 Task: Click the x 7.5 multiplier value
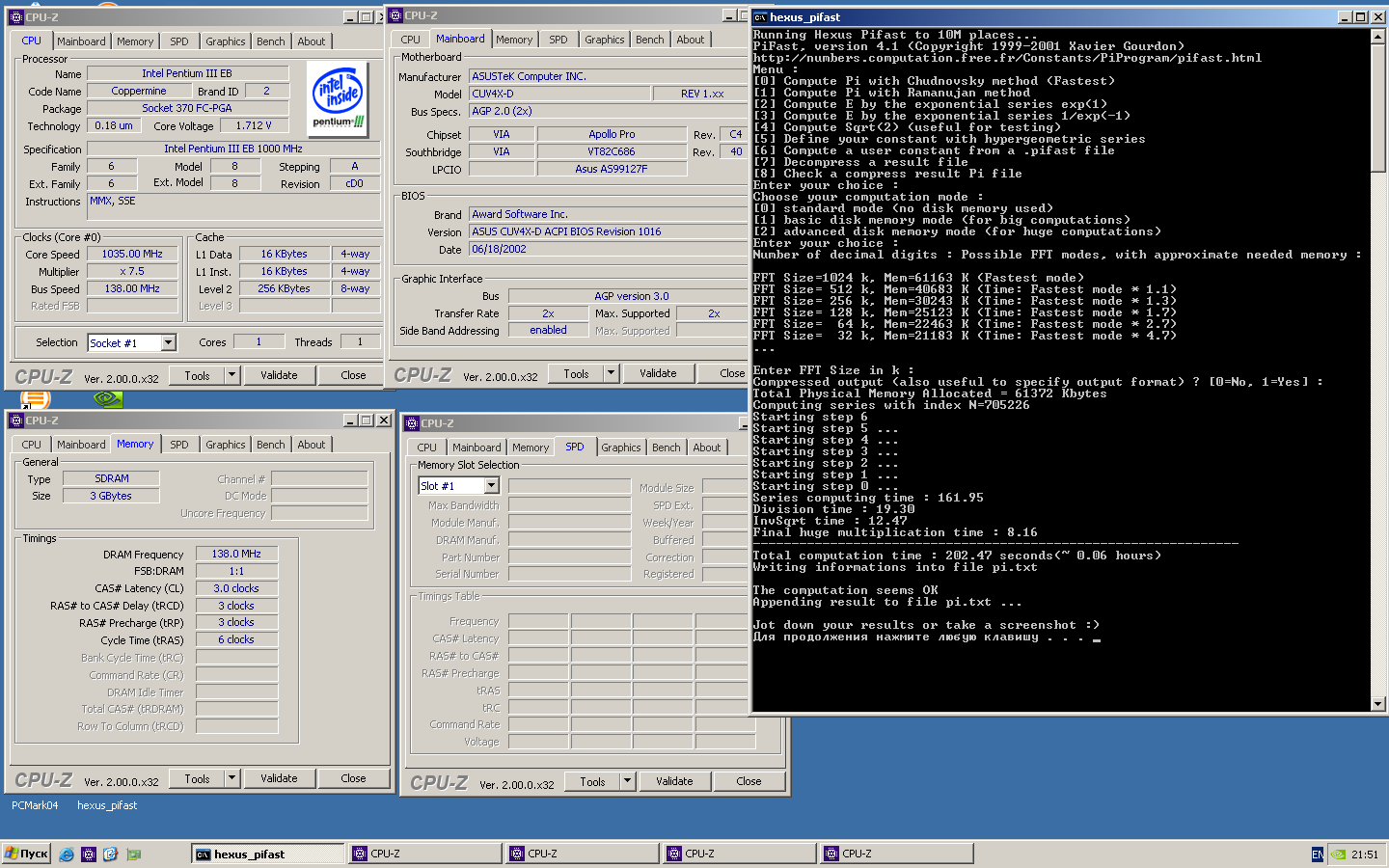[132, 271]
